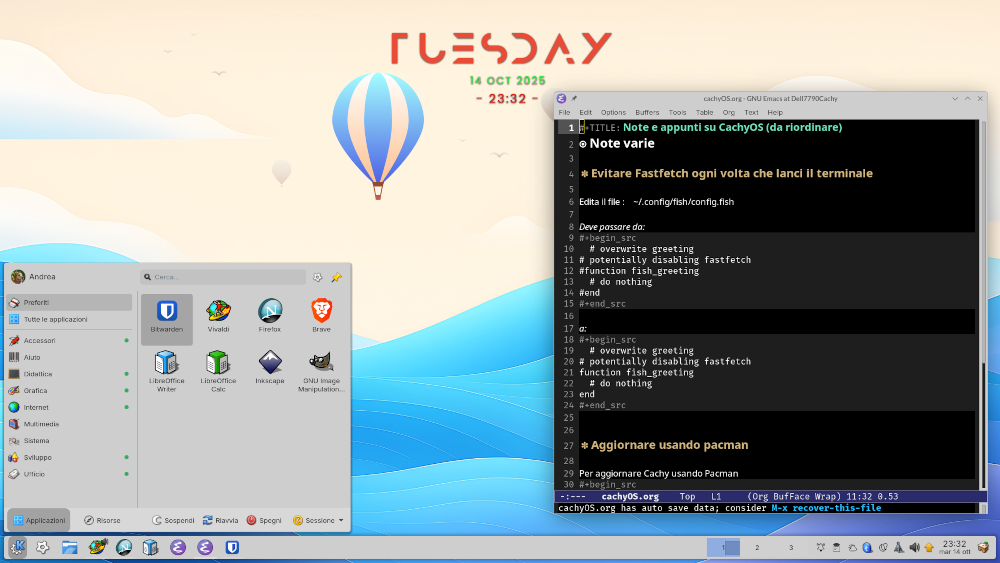Open GNU Image Manipulation Program

[321, 368]
